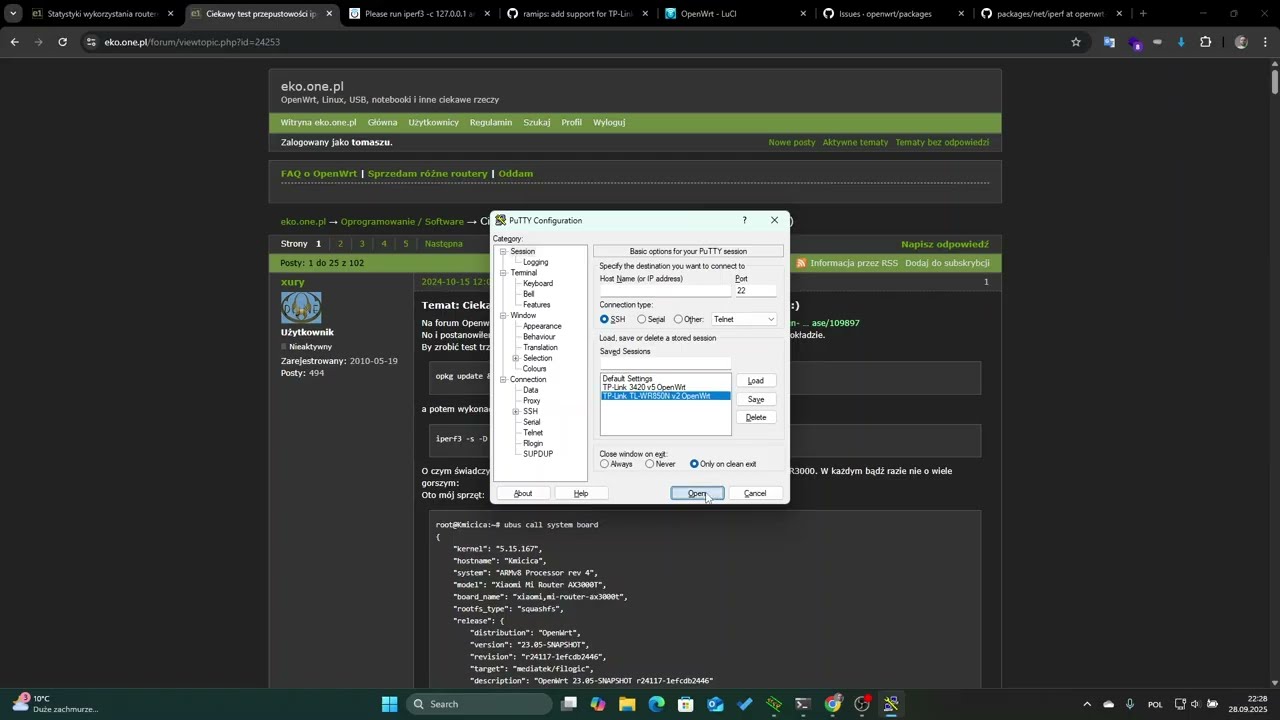1280x720 pixels.
Task: Open Microsoft Store from taskbar
Action: (x=686, y=704)
